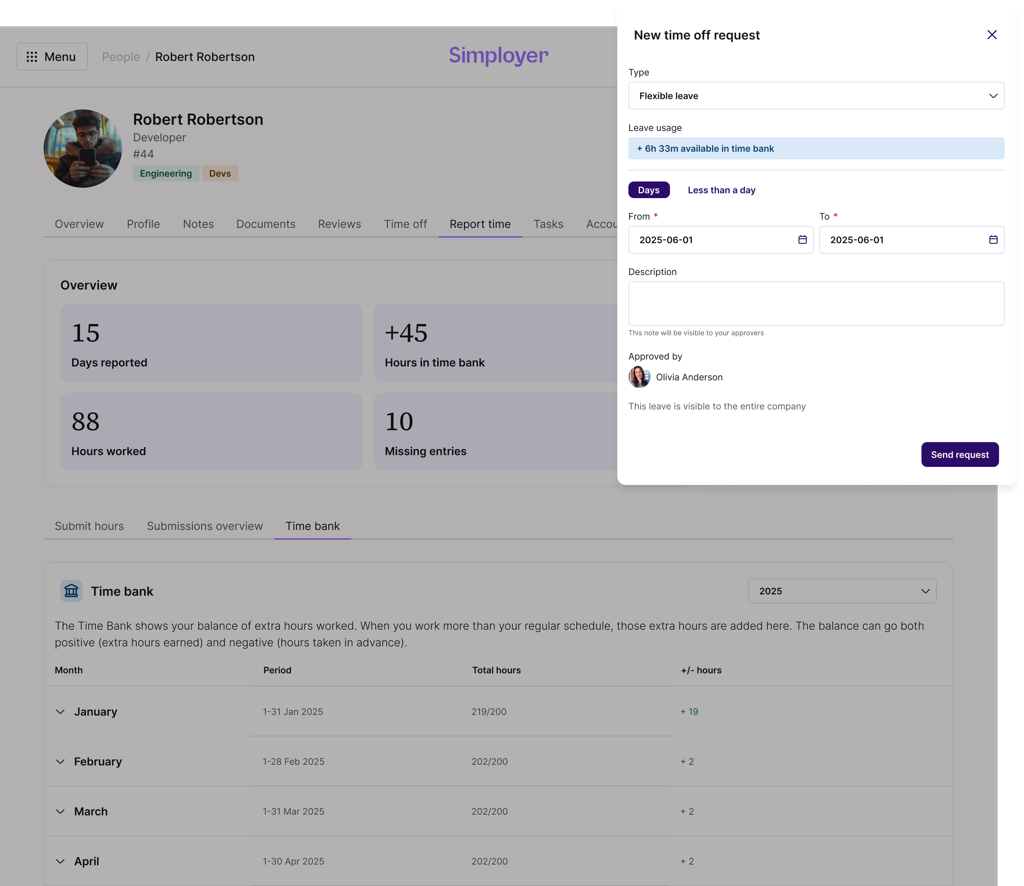Viewport: 1024px width, 886px height.
Task: Click the Robert Robertson breadcrumb text
Action: (204, 57)
